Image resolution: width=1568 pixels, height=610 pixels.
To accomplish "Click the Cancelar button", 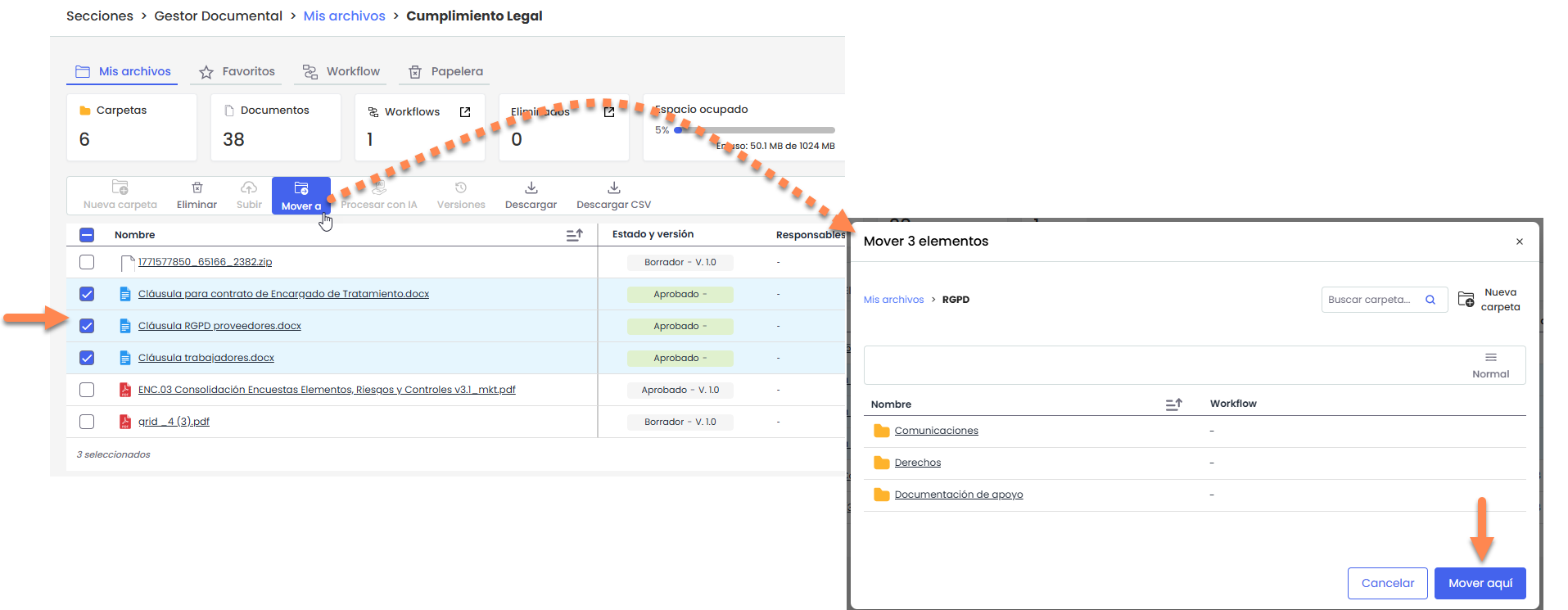I will 1387,583.
